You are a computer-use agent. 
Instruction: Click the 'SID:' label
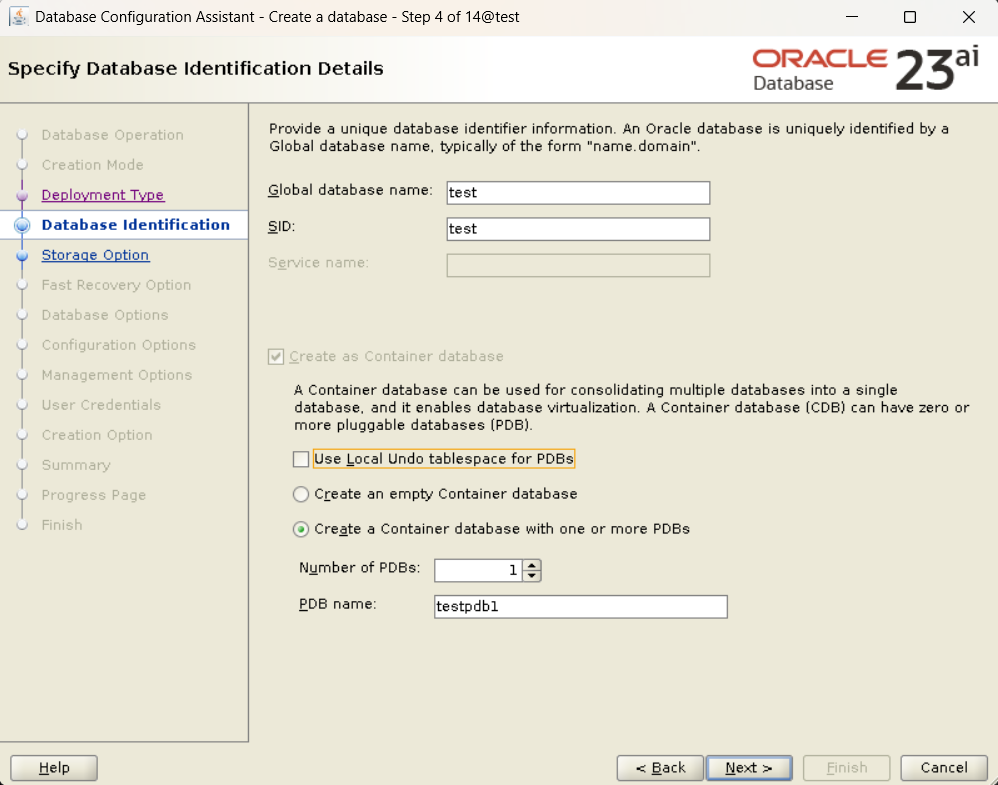pyautogui.click(x=281, y=227)
